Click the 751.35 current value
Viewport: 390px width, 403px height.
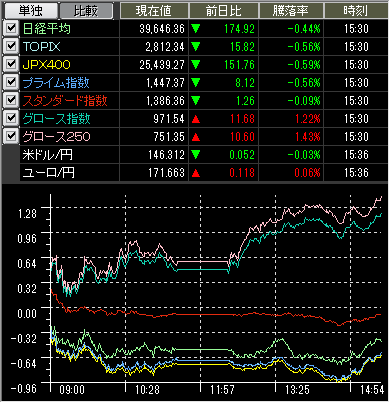(169, 137)
